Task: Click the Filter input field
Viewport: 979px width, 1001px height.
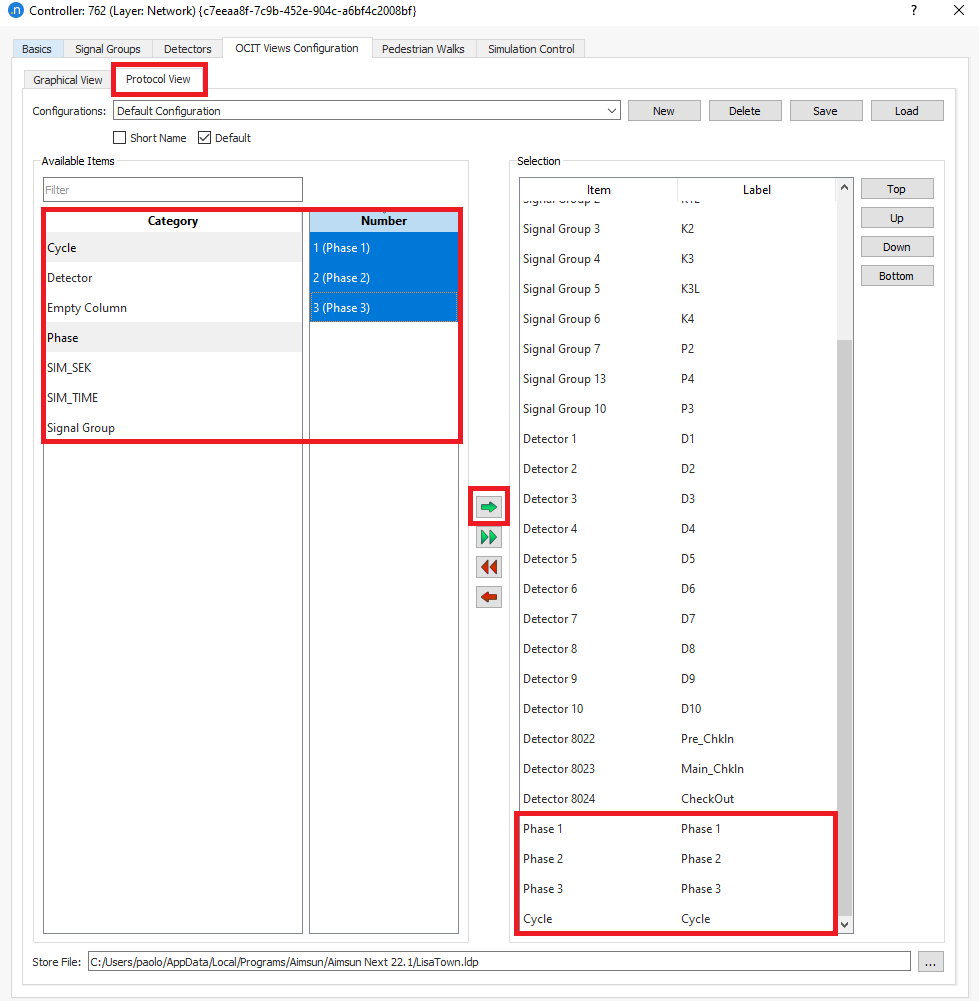Action: [x=172, y=190]
